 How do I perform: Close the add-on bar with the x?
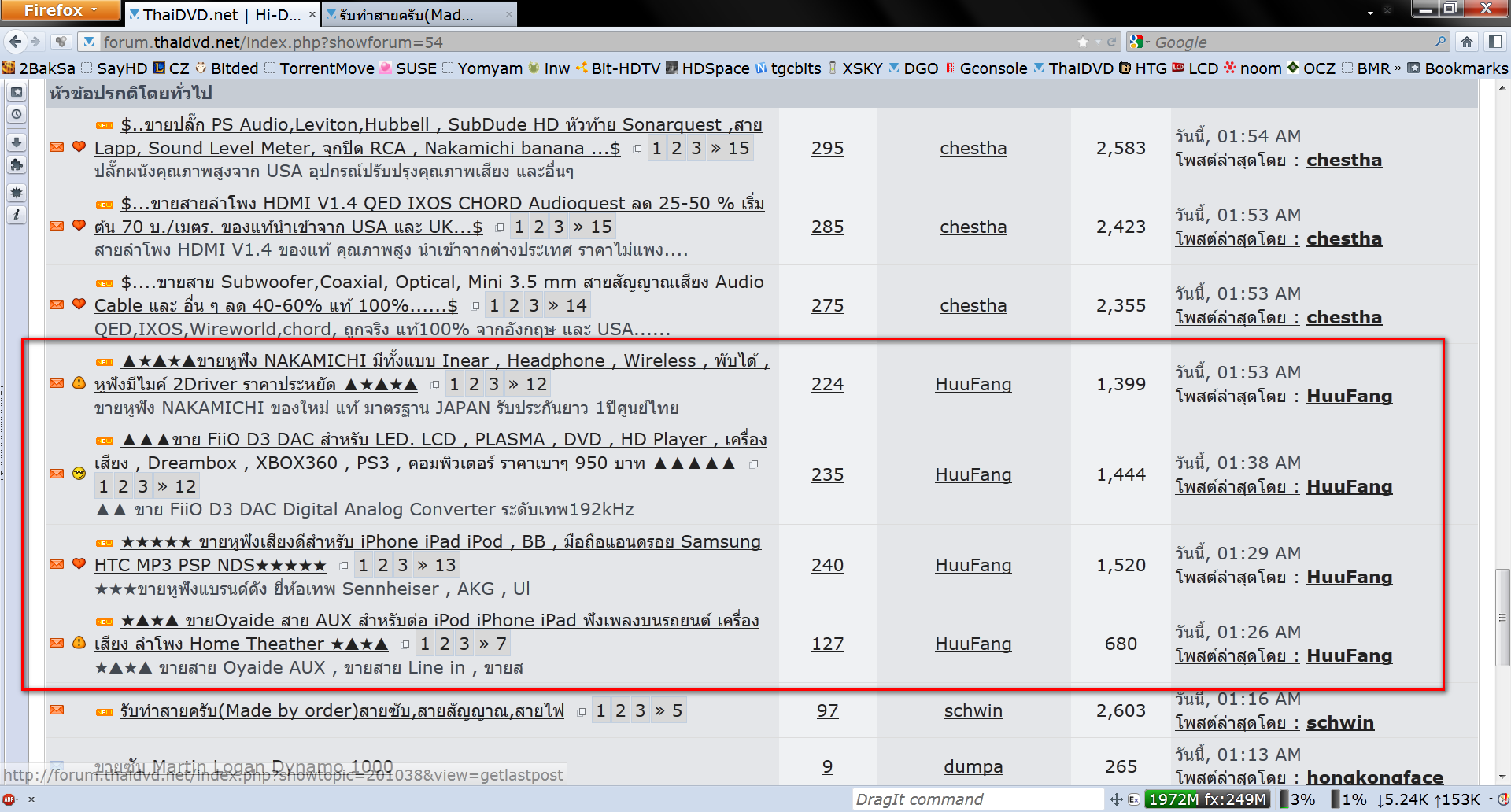pos(31,799)
